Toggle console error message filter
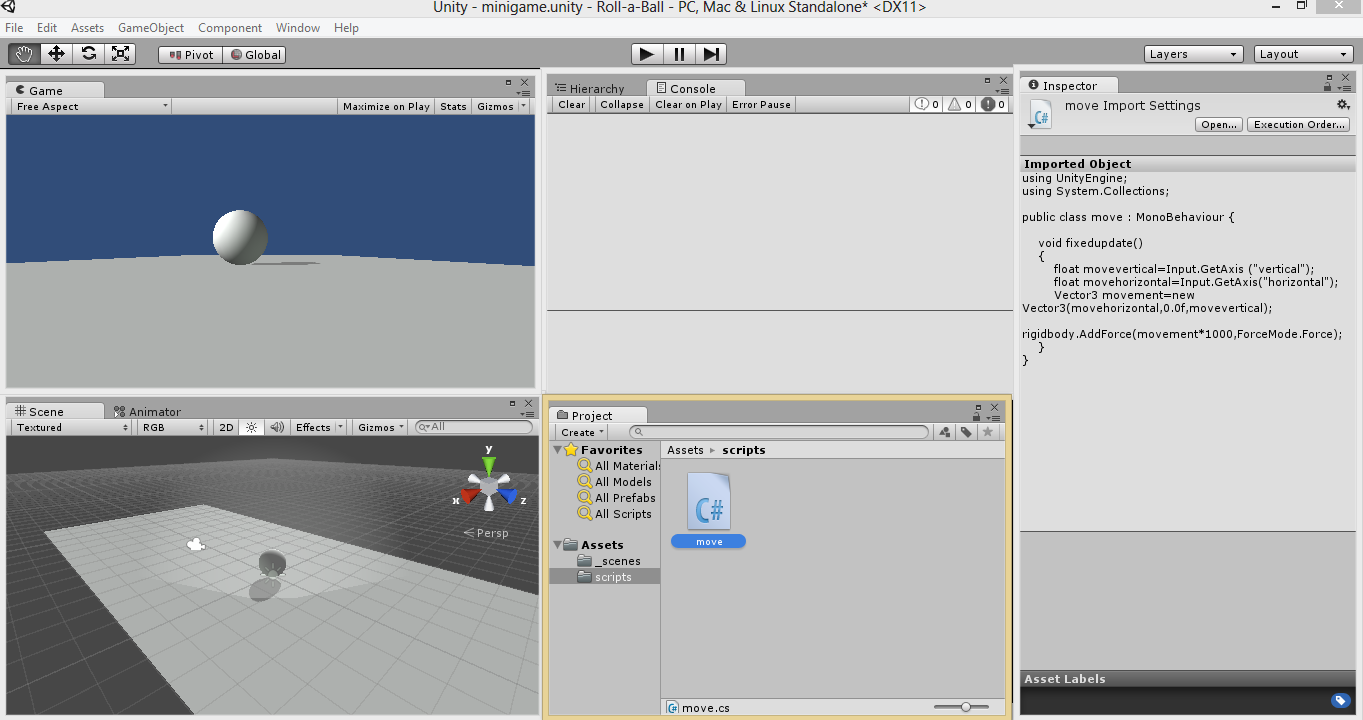This screenshot has height=720, width=1363. point(993,104)
